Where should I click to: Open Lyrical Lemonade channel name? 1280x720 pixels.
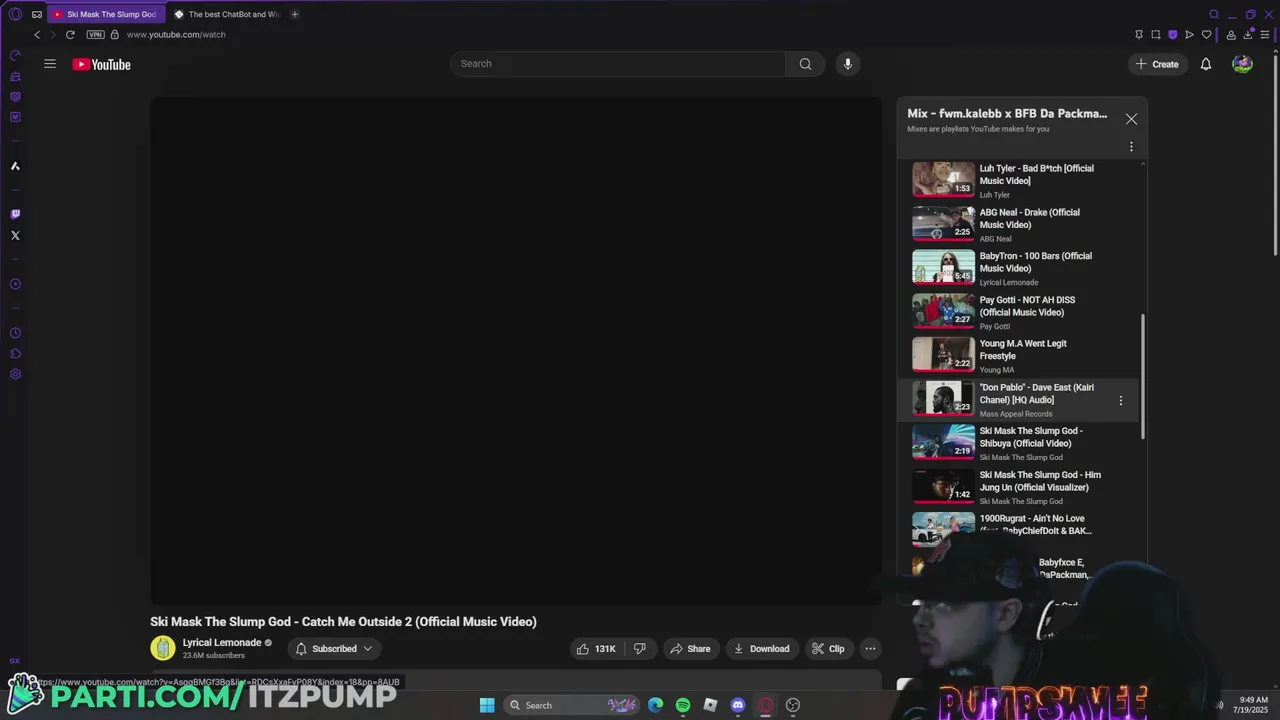222,643
